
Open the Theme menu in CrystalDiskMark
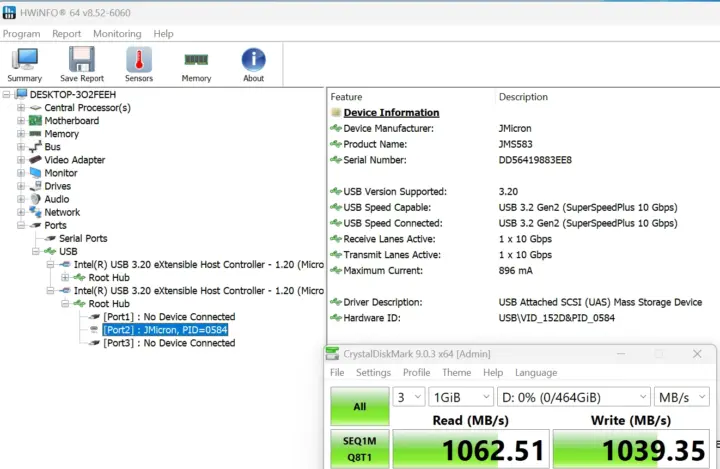point(456,373)
